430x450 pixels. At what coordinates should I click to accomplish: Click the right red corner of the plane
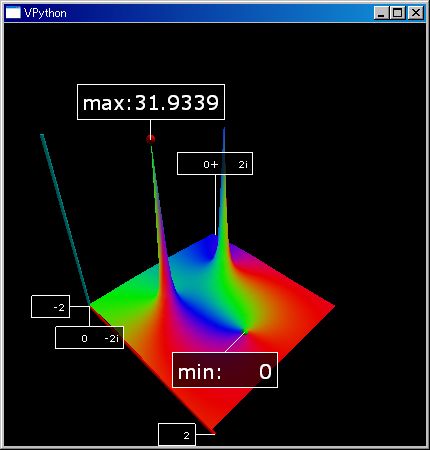click(327, 305)
